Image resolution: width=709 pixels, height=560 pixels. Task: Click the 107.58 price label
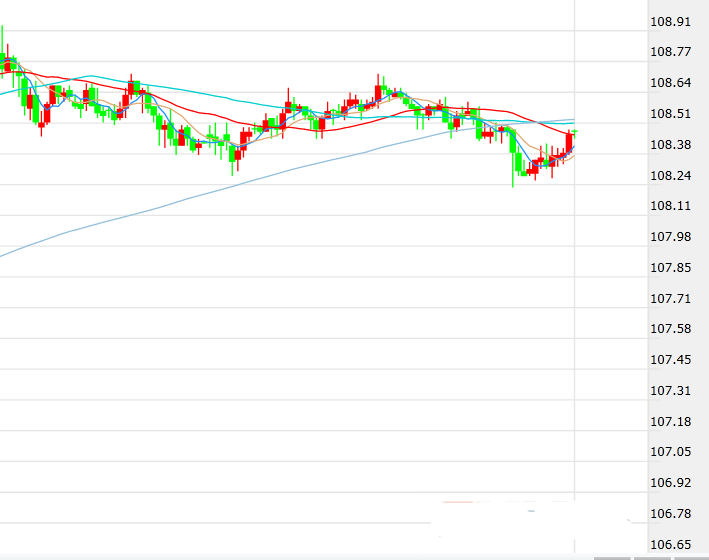tap(671, 329)
